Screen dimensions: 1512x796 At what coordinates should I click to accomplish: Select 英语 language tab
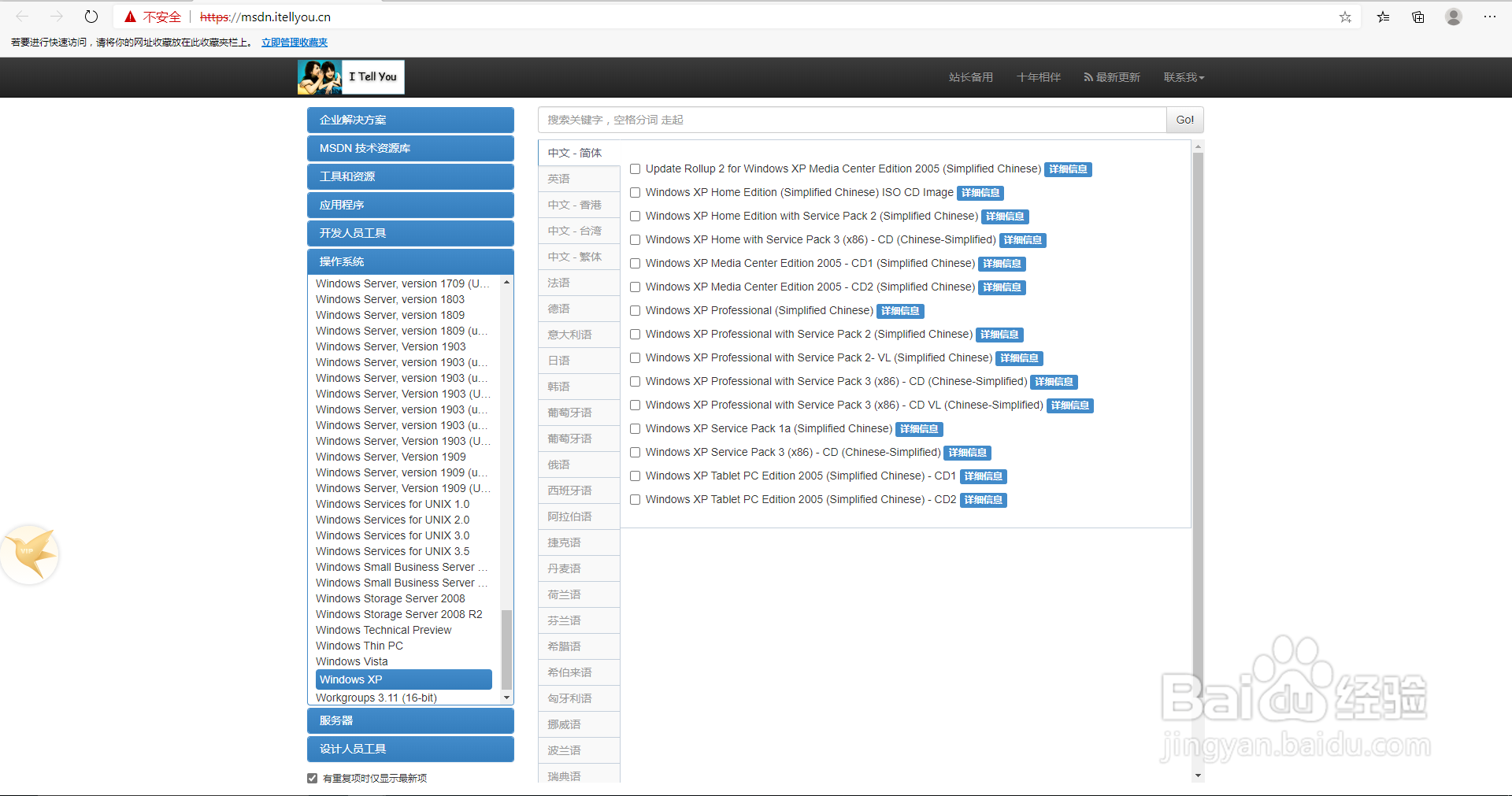pyautogui.click(x=579, y=179)
